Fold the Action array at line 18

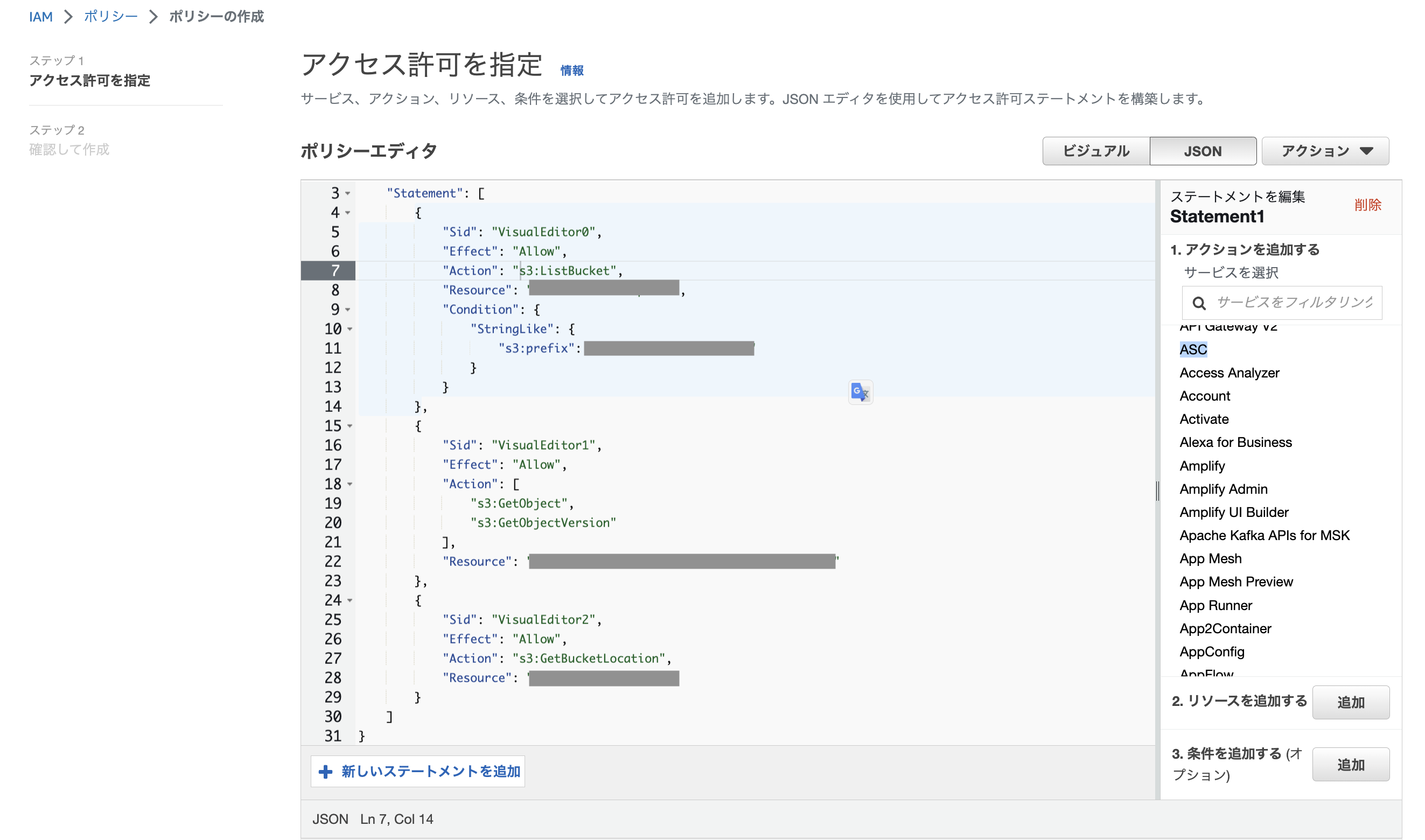pyautogui.click(x=350, y=484)
